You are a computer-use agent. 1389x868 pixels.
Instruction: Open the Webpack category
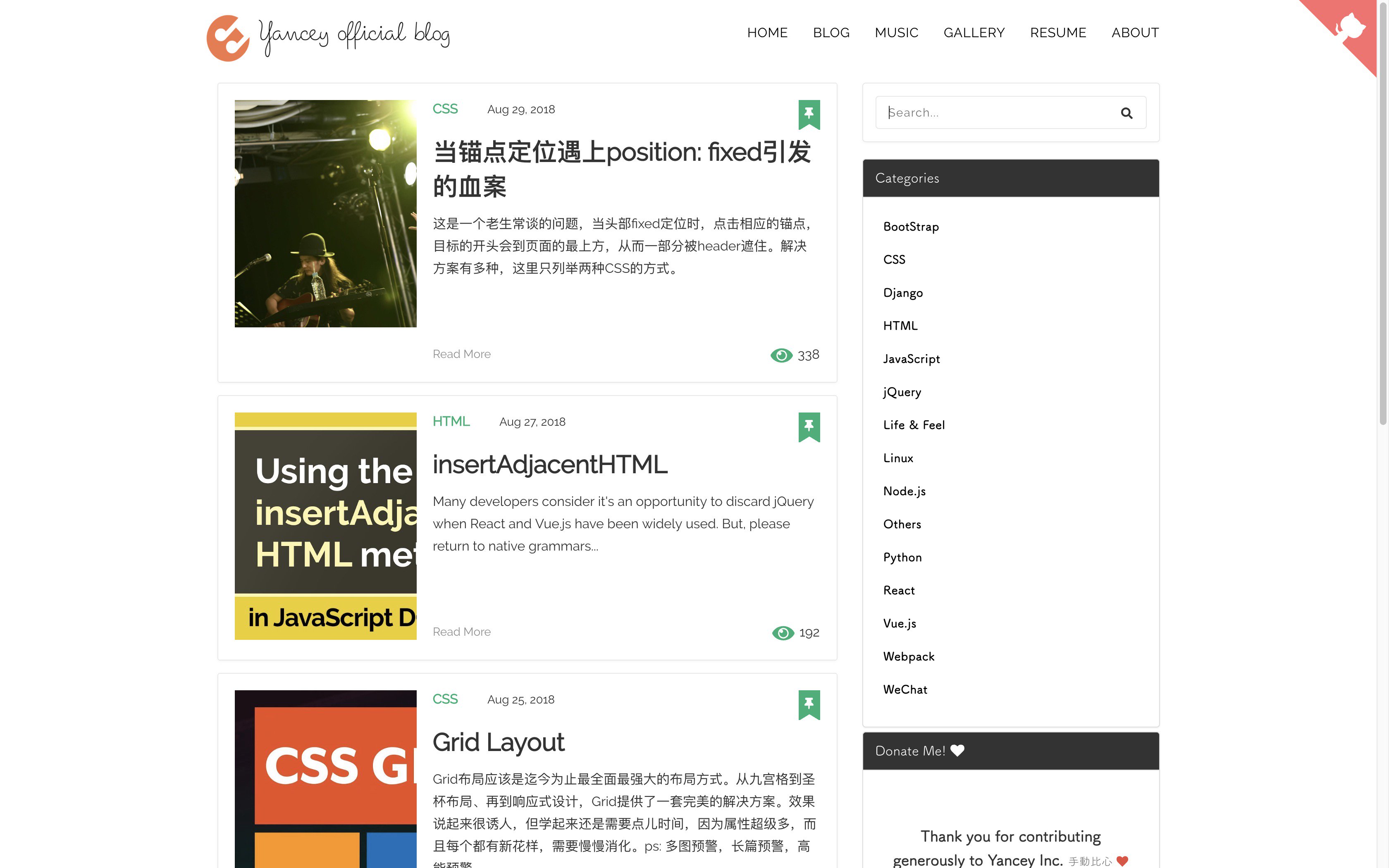909,657
